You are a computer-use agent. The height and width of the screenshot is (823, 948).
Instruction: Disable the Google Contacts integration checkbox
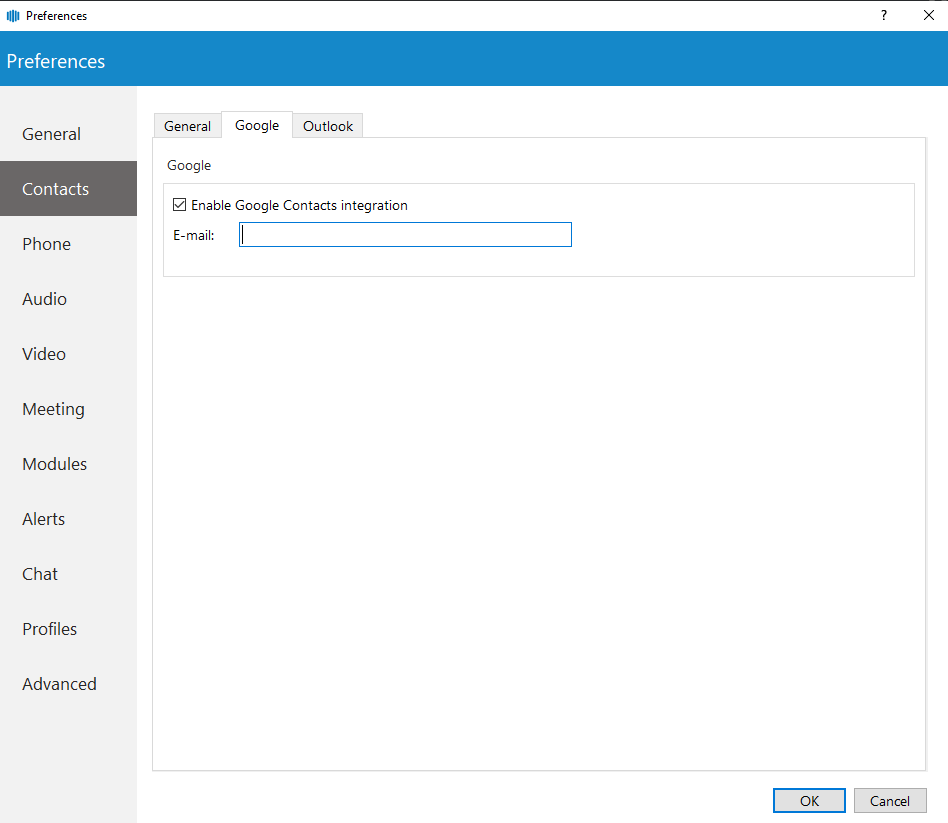(180, 205)
